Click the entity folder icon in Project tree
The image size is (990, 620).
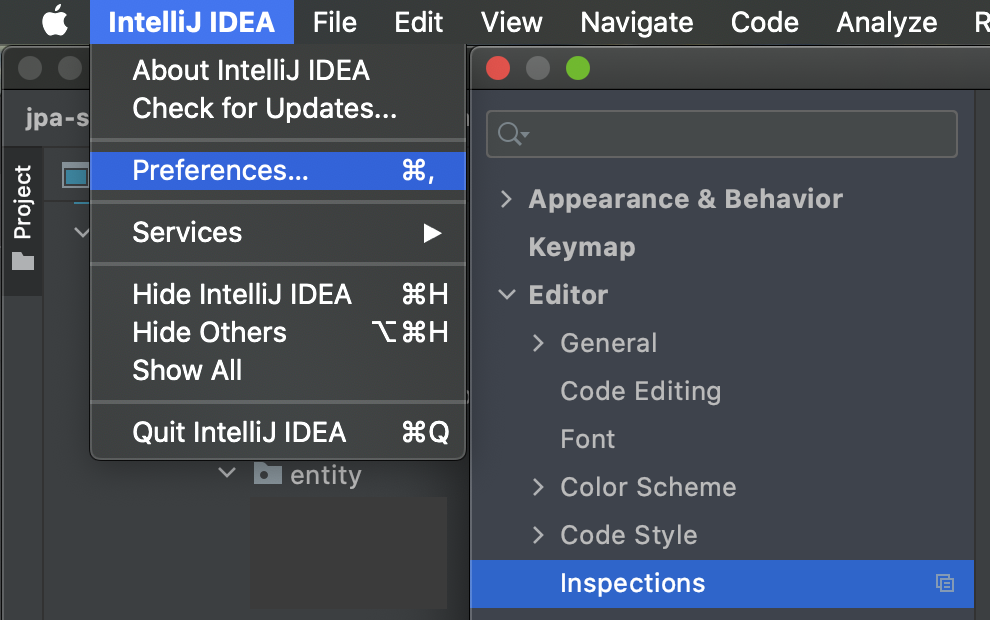point(266,475)
